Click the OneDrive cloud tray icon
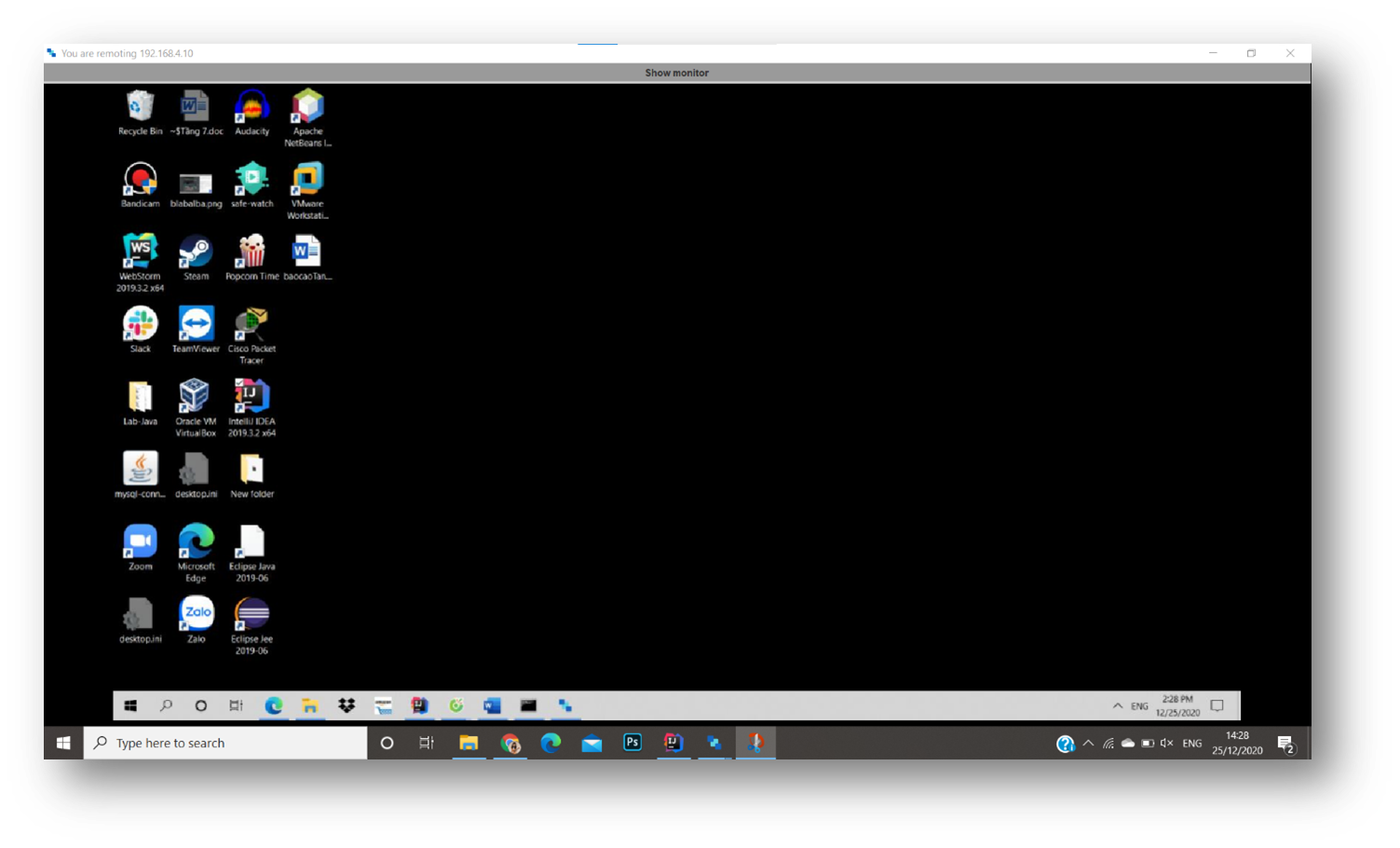The image size is (1400, 848). pyautogui.click(x=1127, y=744)
